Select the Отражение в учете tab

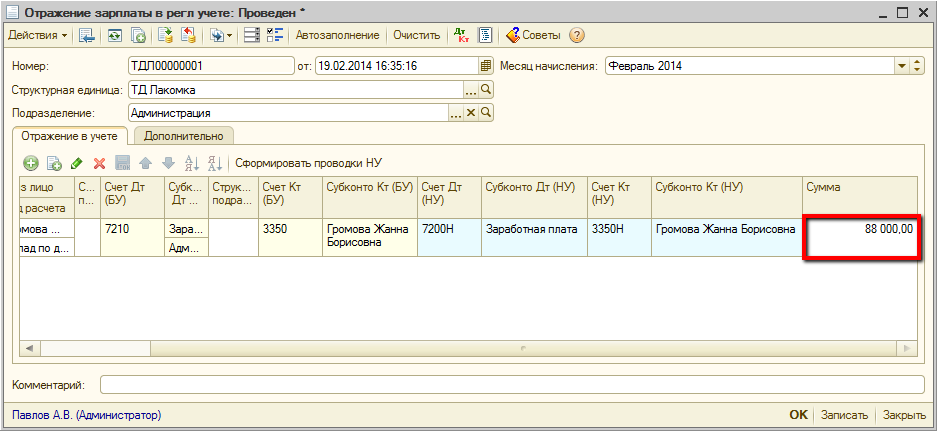[70, 136]
